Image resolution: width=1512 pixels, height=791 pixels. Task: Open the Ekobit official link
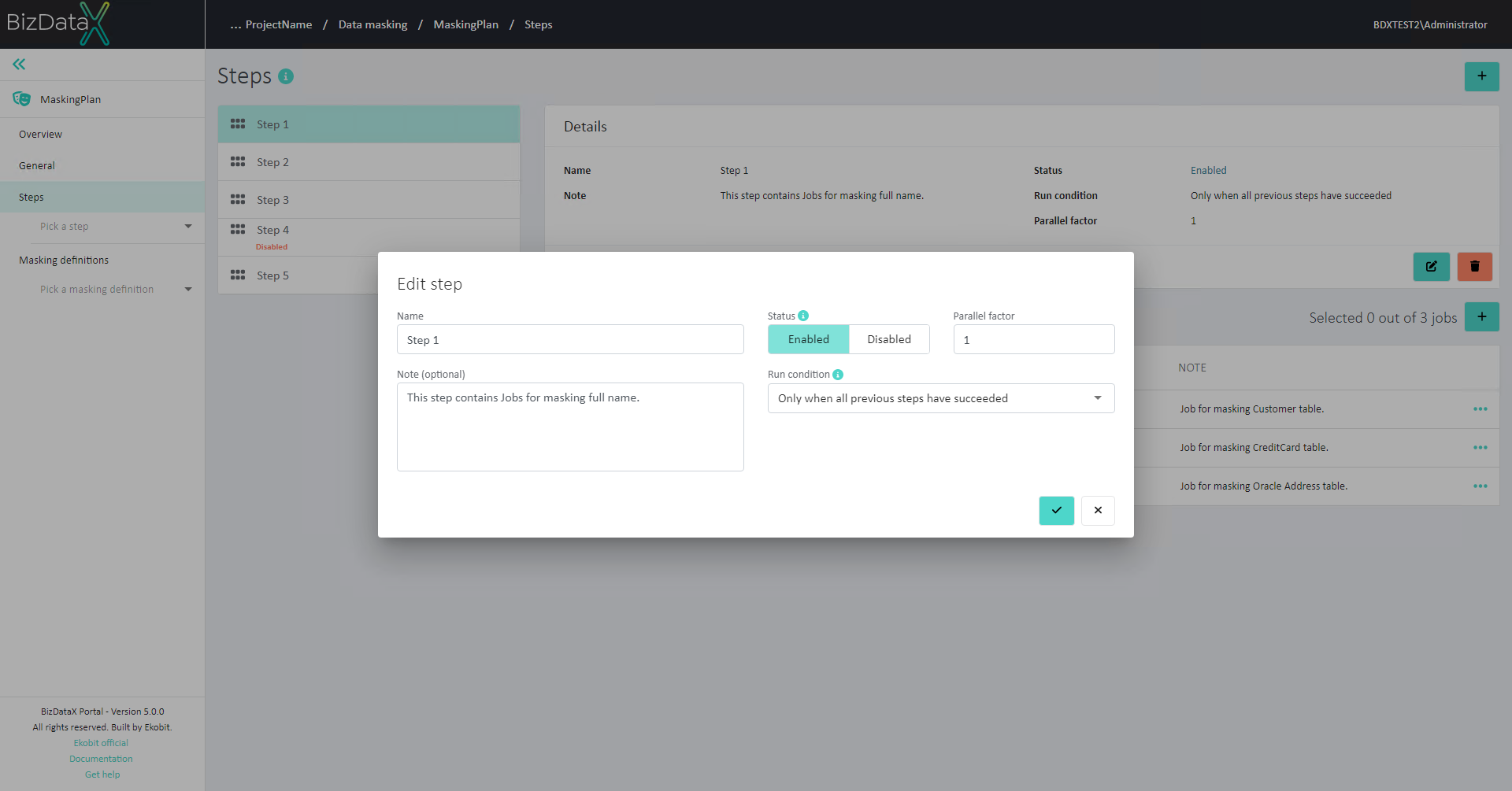click(101, 743)
